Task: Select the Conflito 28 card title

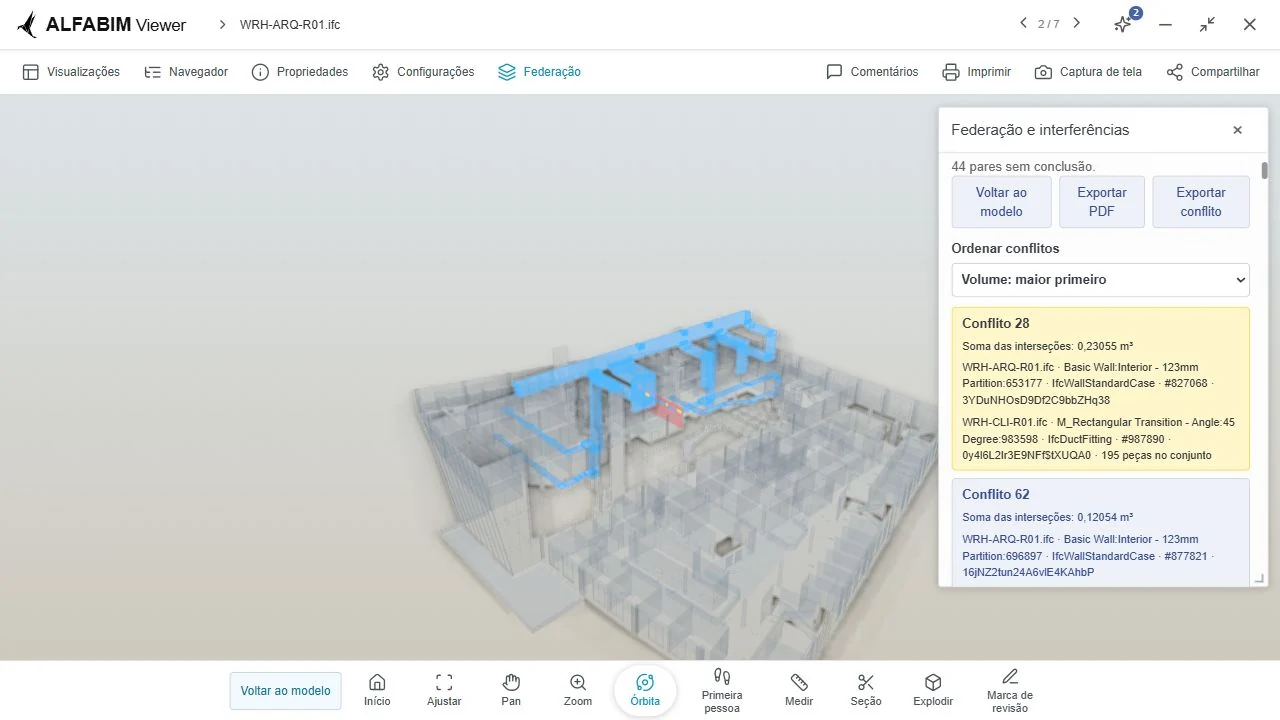Action: coord(996,323)
